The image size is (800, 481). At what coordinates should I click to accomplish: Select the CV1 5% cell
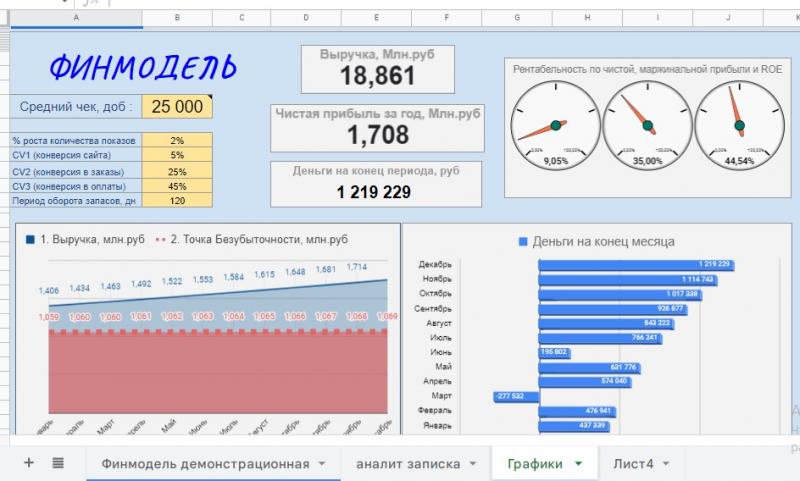pyautogui.click(x=177, y=155)
